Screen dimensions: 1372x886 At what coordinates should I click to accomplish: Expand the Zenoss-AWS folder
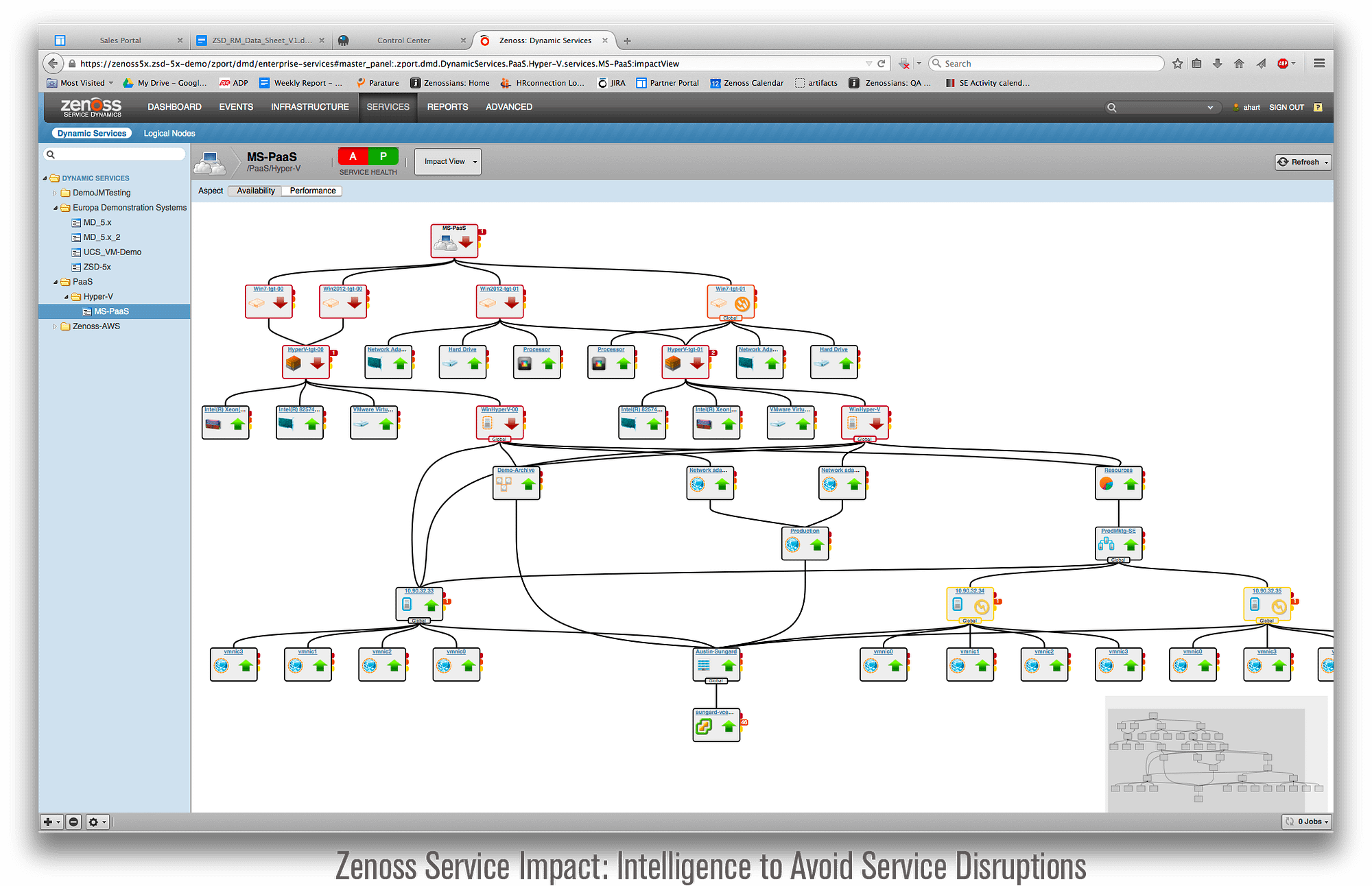point(55,326)
